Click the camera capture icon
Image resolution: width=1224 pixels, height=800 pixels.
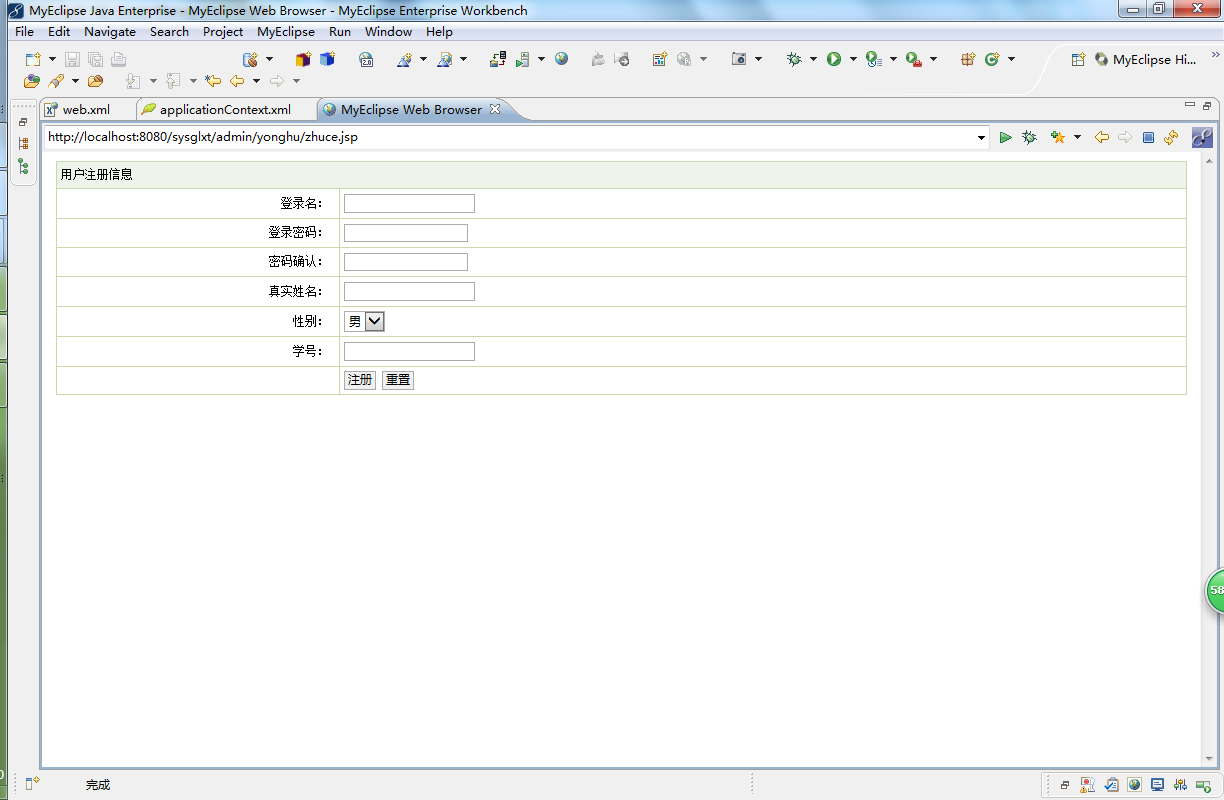point(739,60)
